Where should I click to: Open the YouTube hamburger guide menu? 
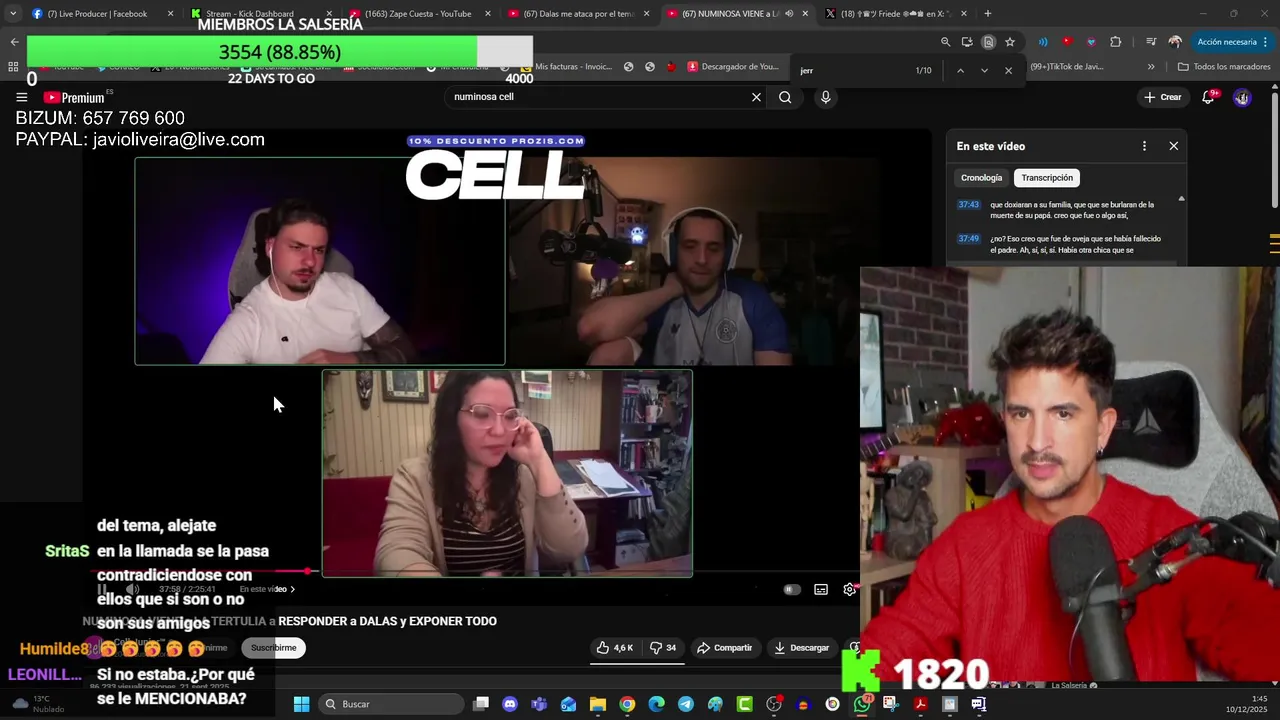click(x=21, y=97)
